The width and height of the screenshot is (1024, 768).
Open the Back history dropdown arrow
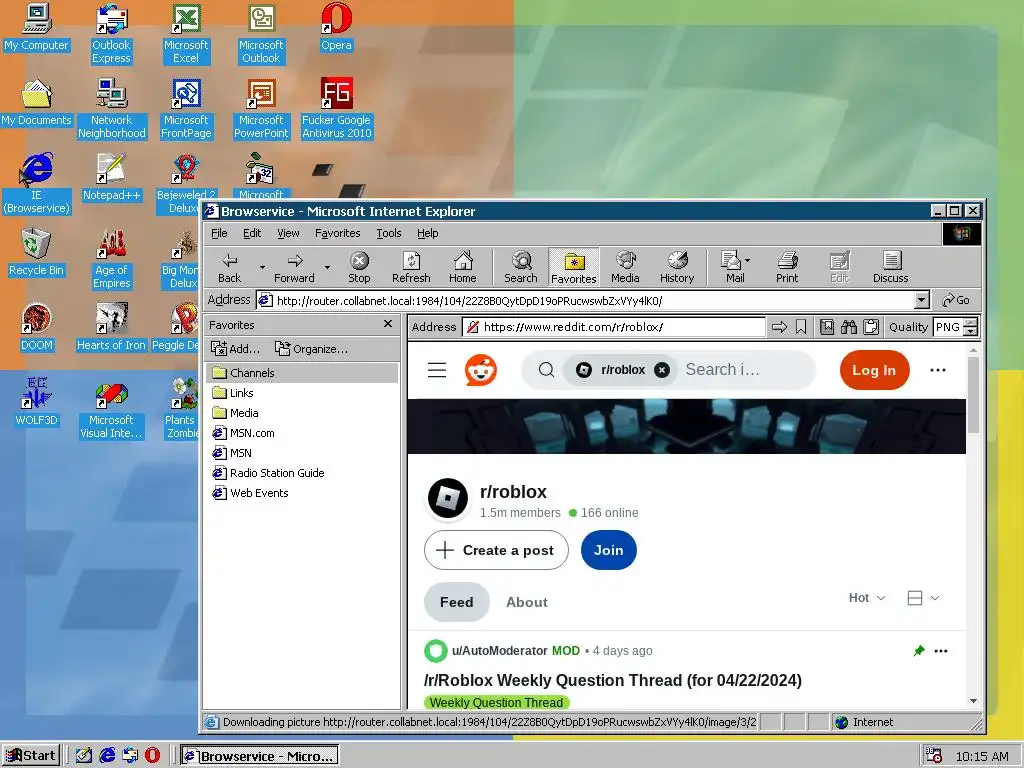click(263, 267)
